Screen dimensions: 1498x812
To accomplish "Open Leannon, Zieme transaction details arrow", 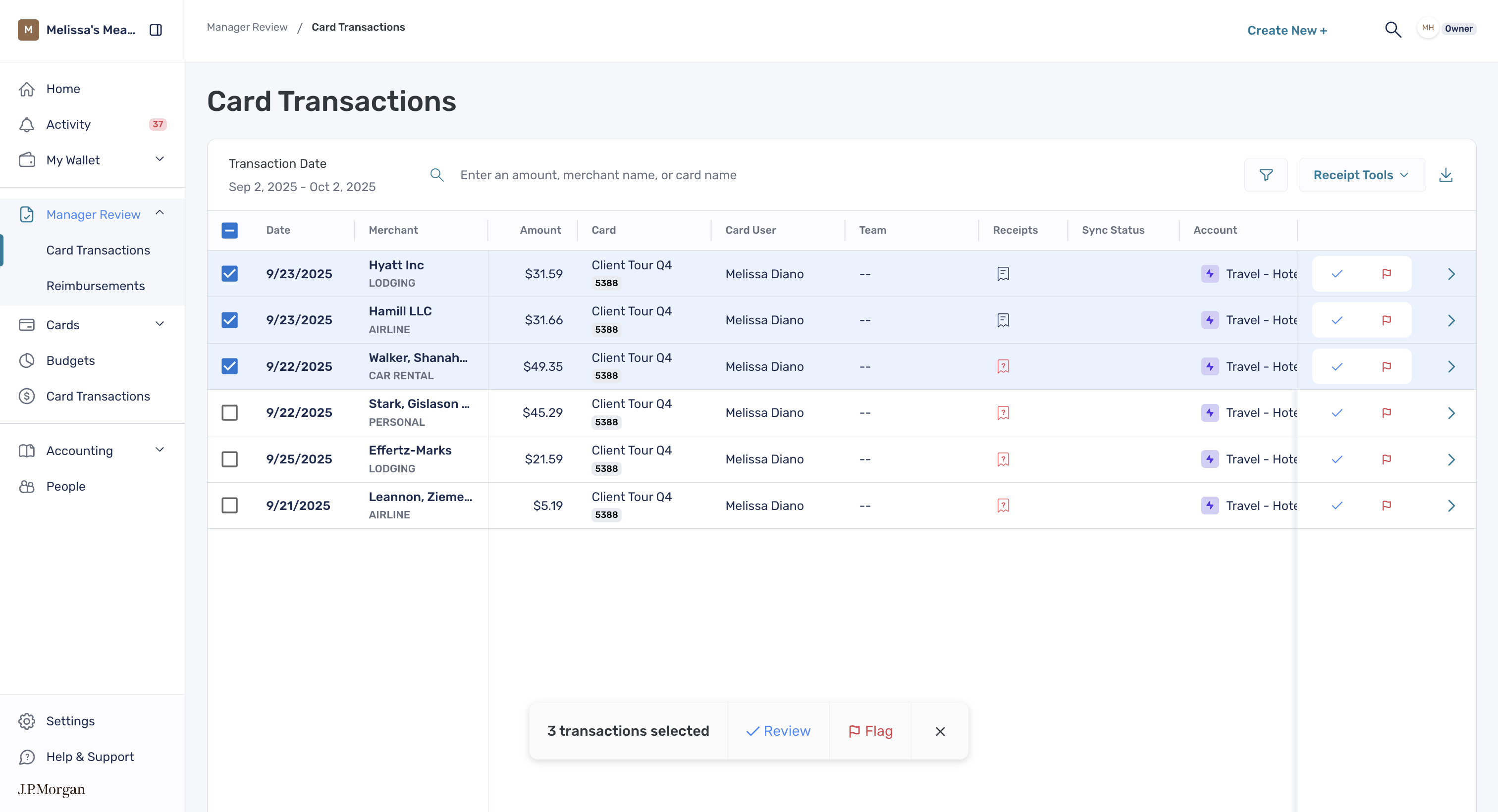I will click(x=1451, y=506).
